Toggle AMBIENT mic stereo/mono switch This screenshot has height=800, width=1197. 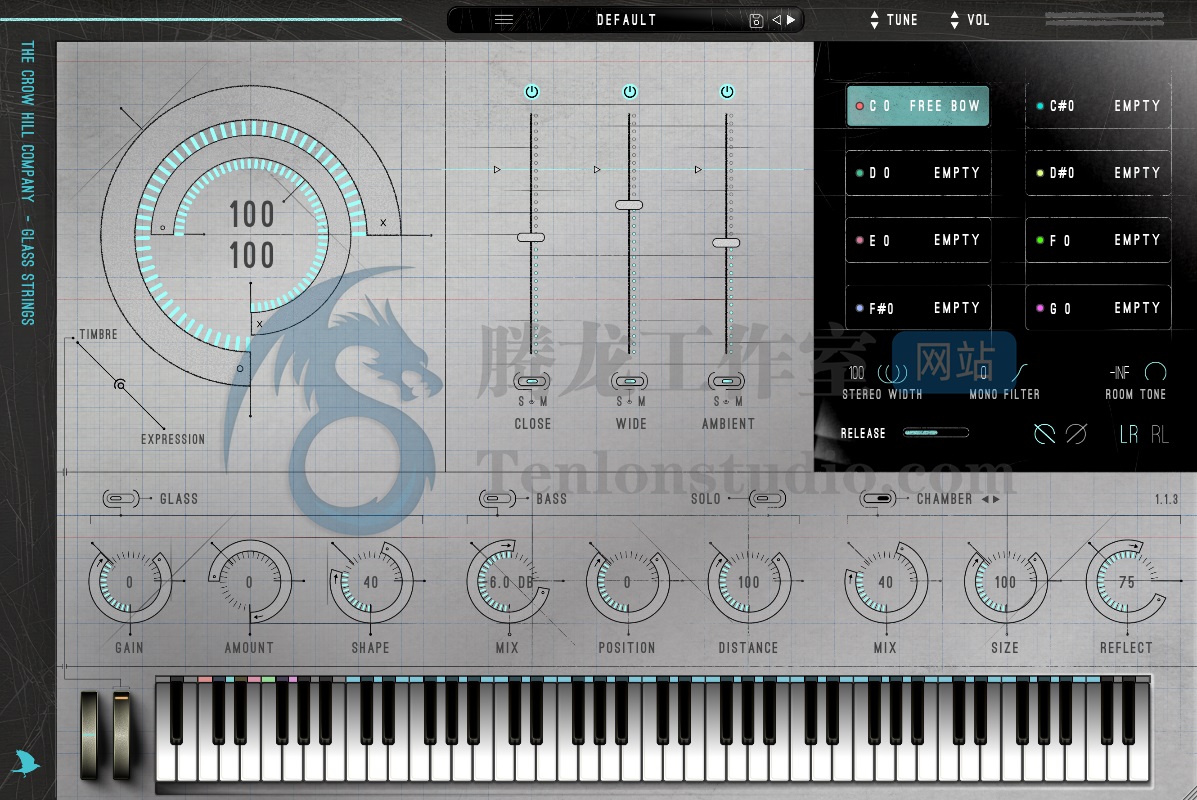(727, 381)
